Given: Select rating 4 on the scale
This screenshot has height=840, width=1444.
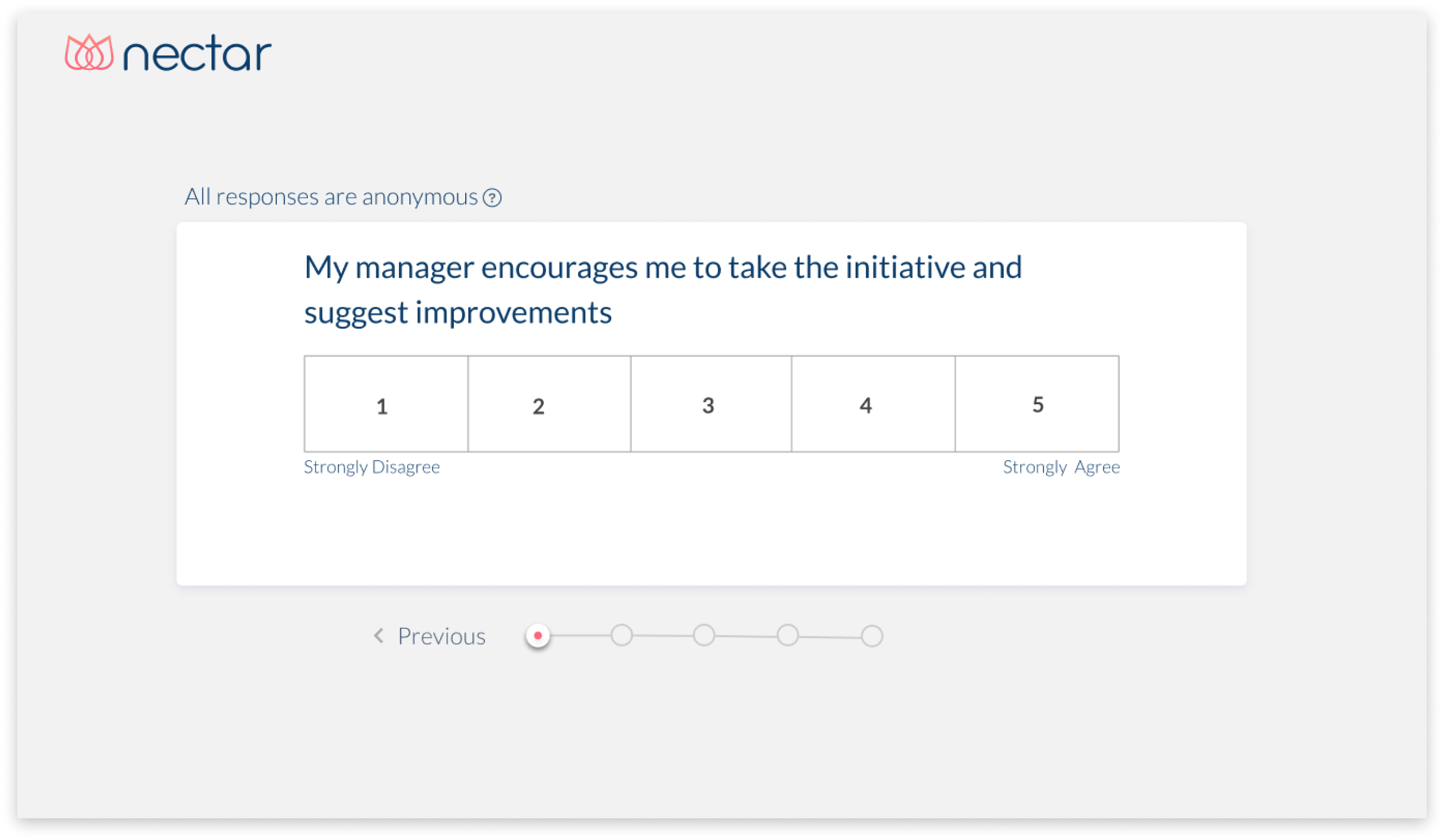Looking at the screenshot, I should tap(873, 404).
